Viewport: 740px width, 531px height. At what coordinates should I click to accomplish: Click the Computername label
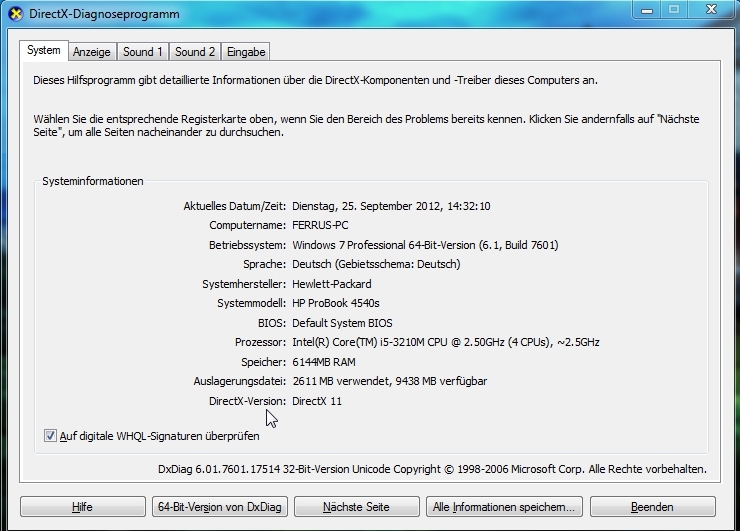pyautogui.click(x=248, y=226)
